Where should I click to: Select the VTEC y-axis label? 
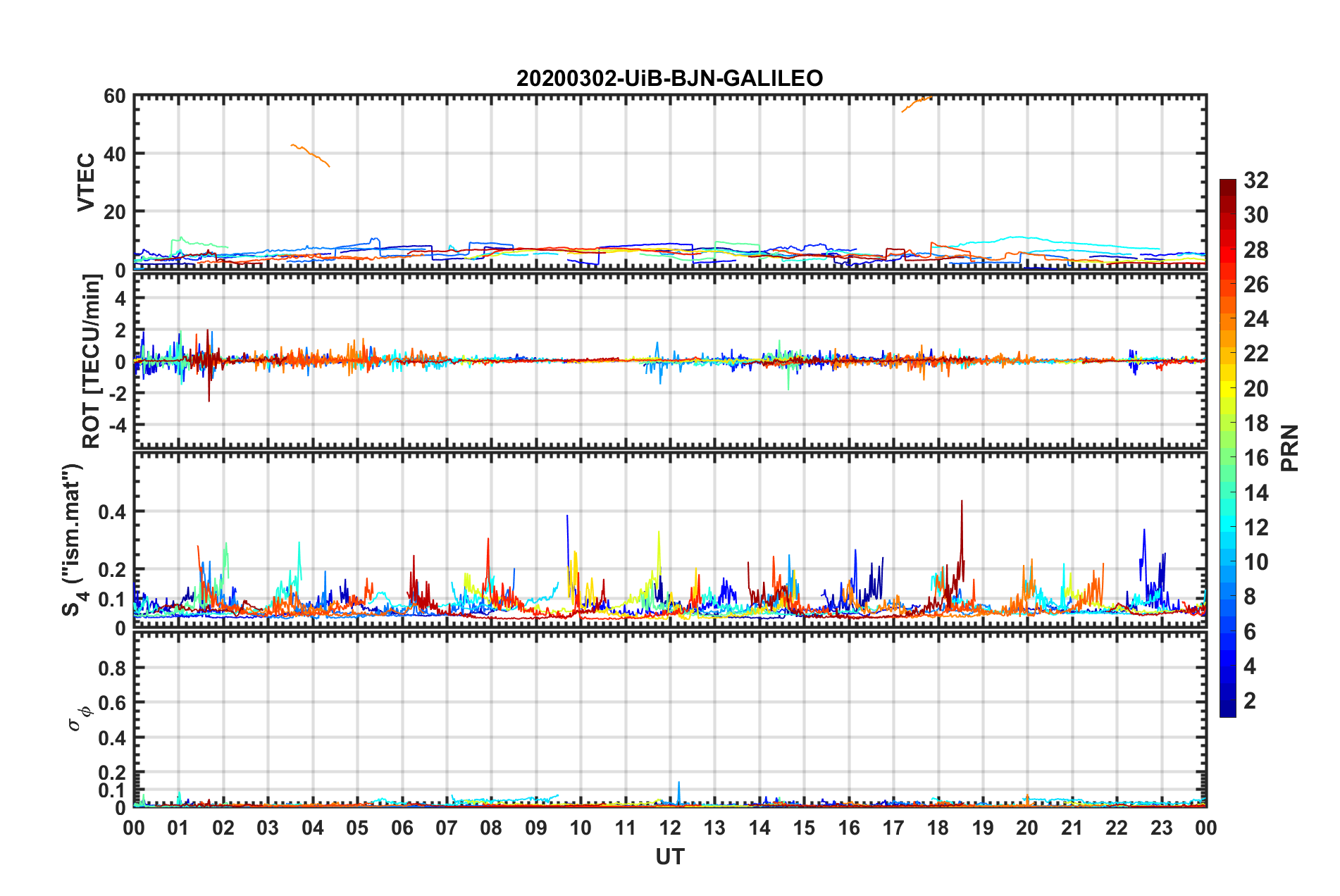point(86,182)
